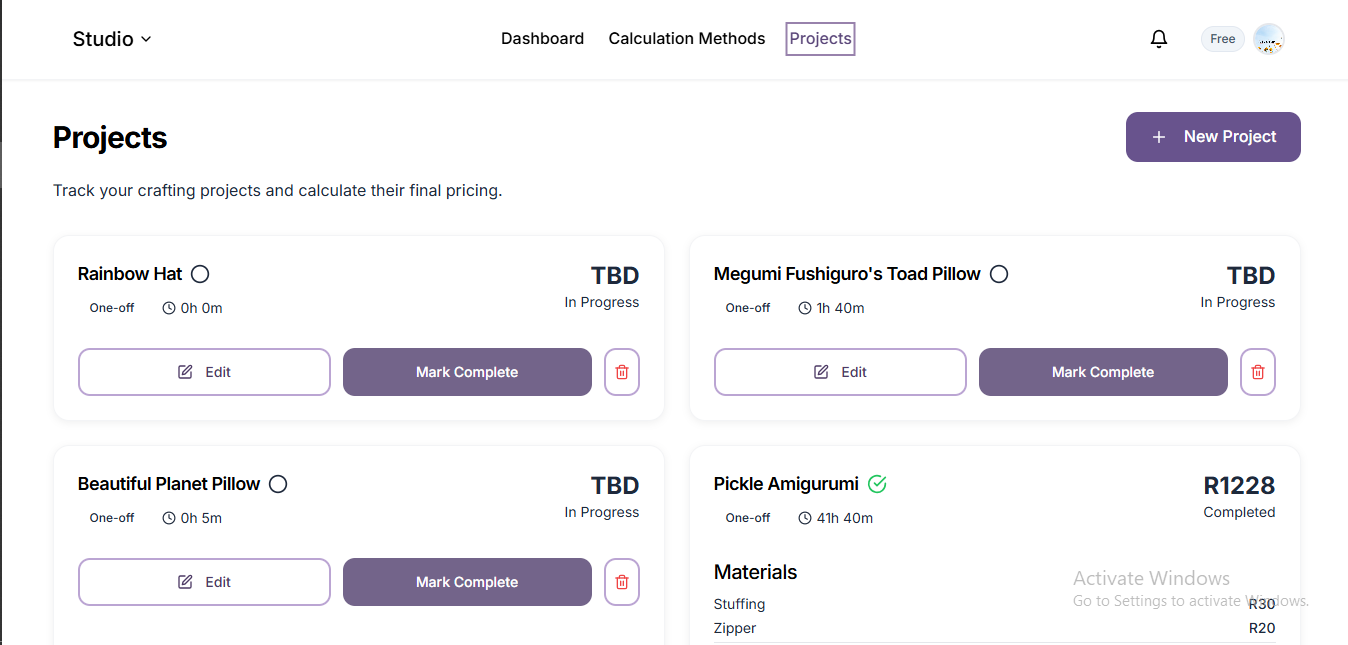Click the notification bell icon
Screen dimensions: 1348x645
click(x=1159, y=39)
